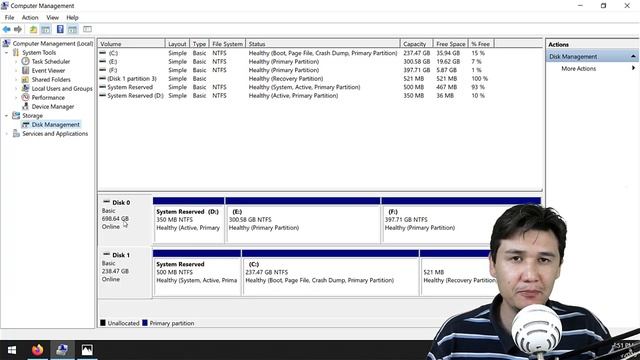Select Local Users and Groups node
Viewport: 640px width, 360px height.
tap(62, 89)
